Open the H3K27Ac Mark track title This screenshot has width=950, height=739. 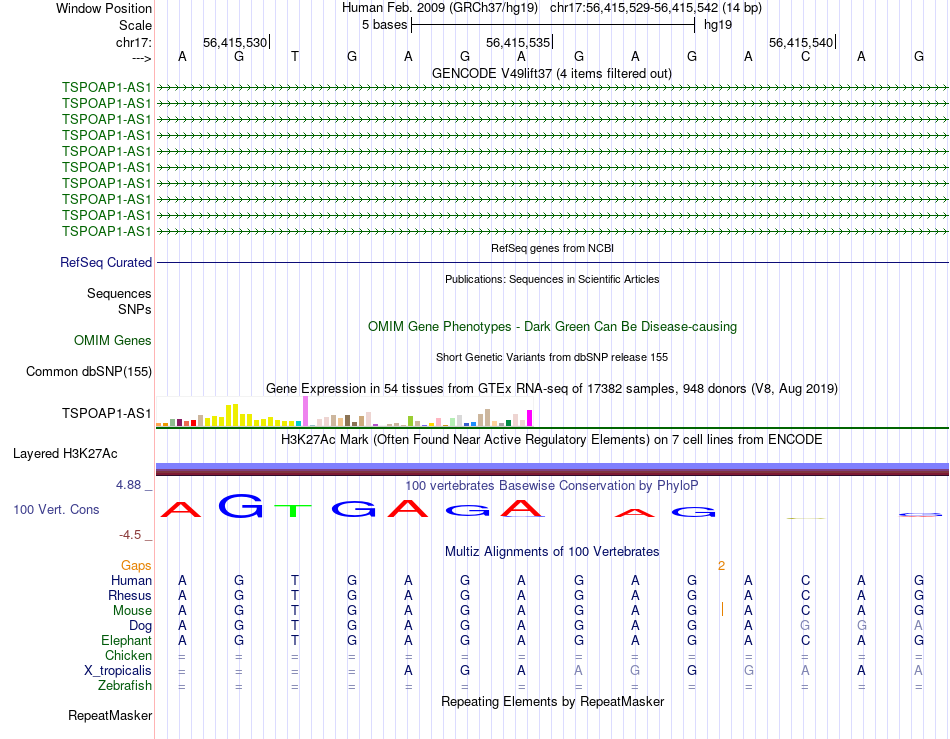pyautogui.click(x=551, y=439)
